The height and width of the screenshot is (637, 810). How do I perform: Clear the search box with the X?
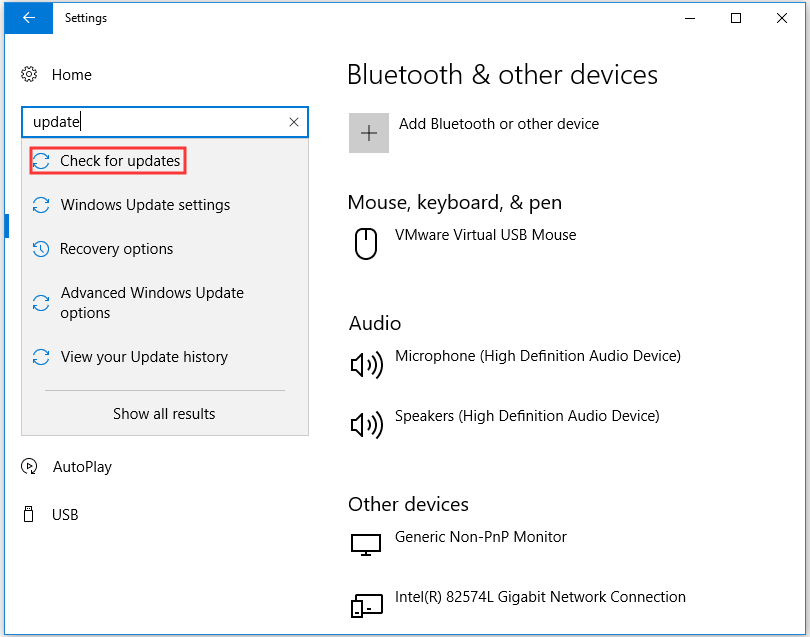pos(294,122)
